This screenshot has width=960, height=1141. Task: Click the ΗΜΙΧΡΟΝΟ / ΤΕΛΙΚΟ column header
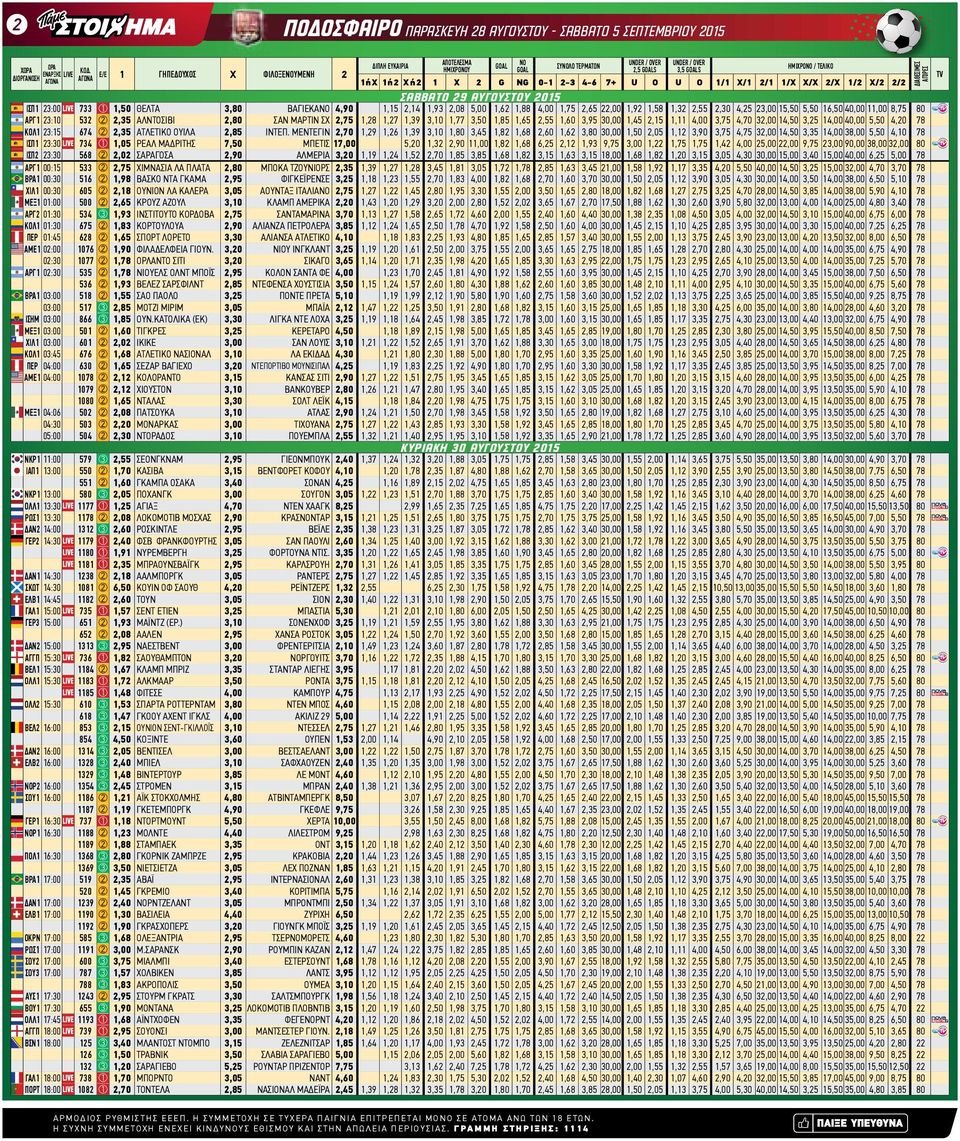tap(811, 66)
